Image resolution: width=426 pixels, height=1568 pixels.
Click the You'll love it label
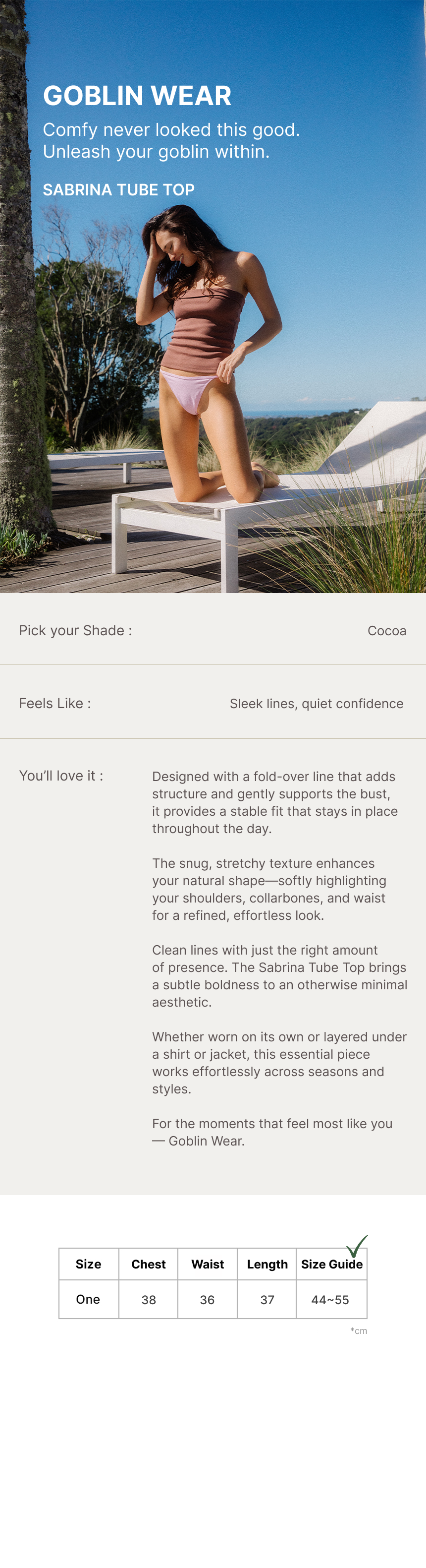61,776
